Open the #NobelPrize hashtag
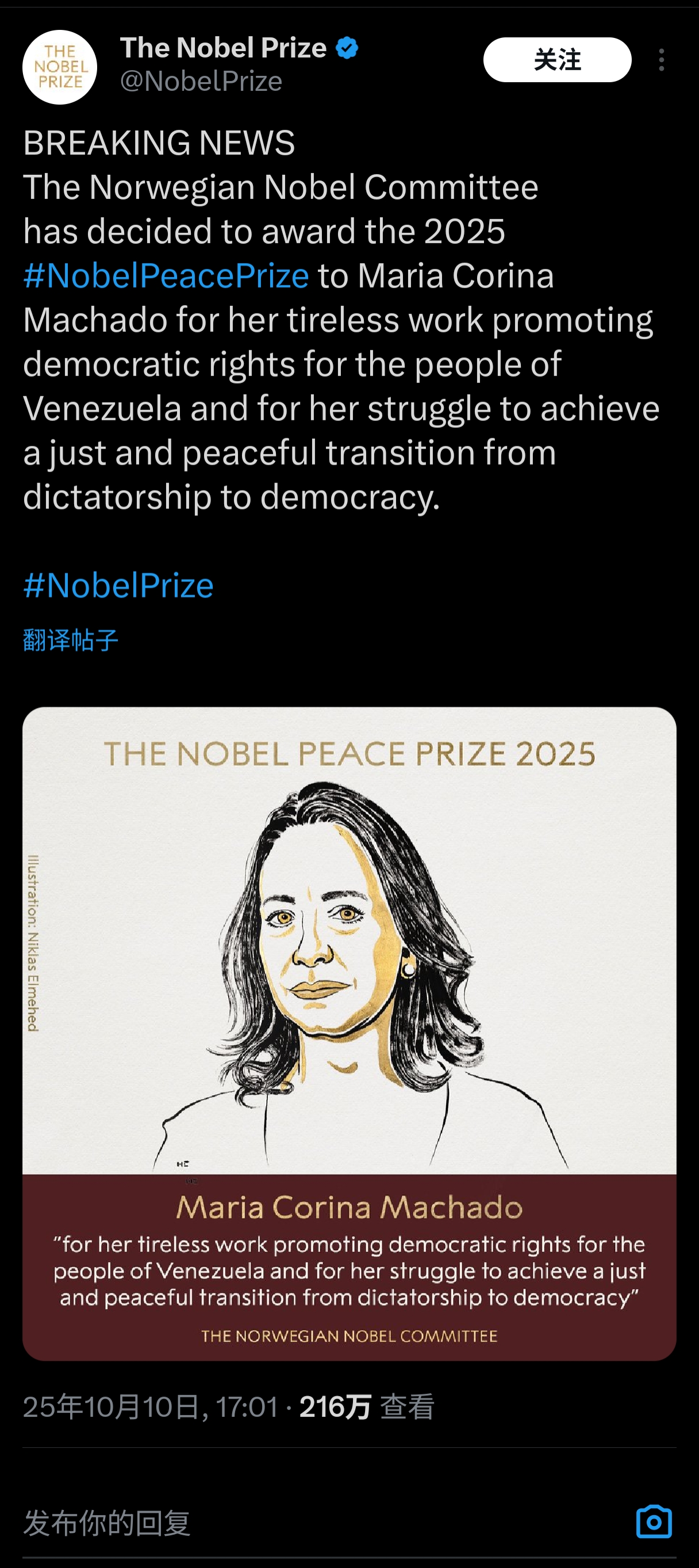Viewport: 699px width, 1568px height. pos(118,585)
